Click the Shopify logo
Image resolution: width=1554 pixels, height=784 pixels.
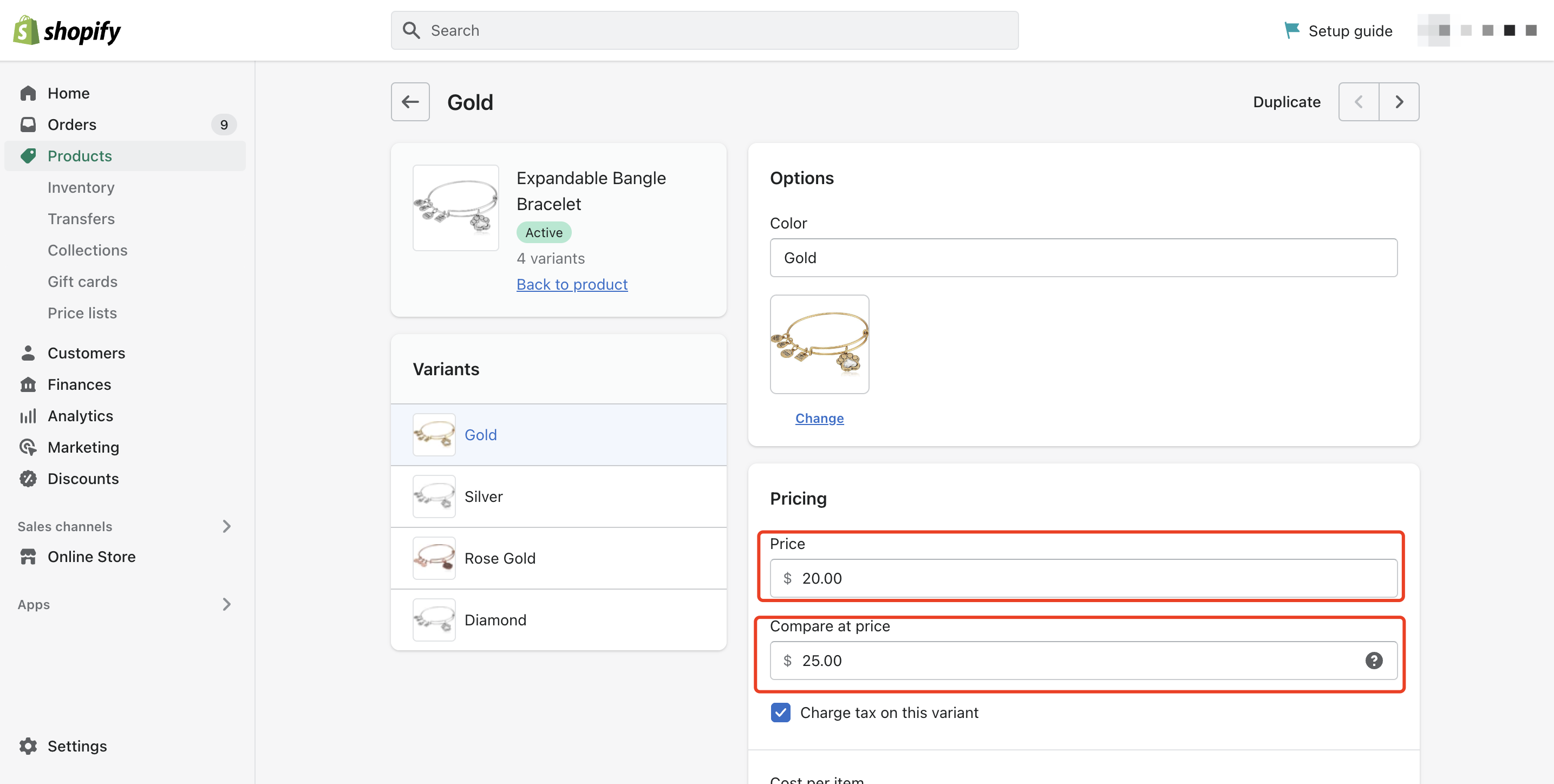tap(67, 30)
